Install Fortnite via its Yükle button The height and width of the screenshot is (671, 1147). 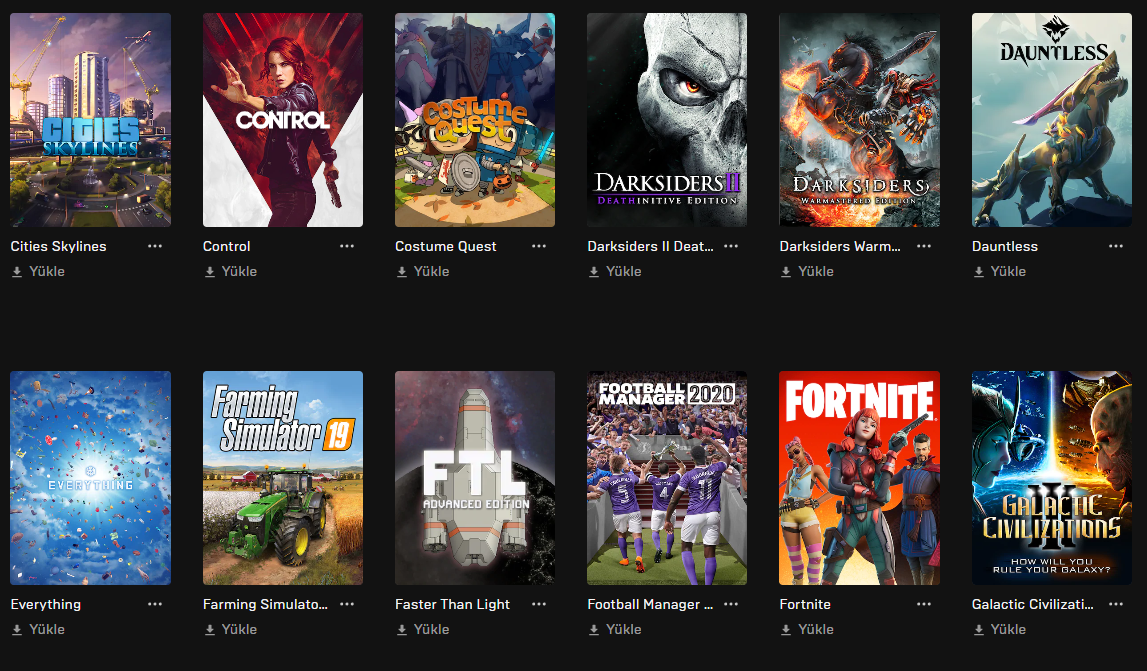pos(807,629)
